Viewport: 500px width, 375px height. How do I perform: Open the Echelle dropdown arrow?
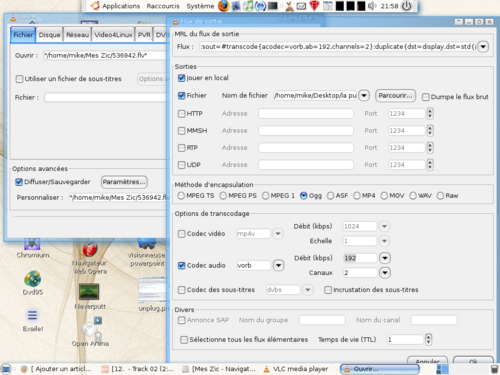pos(384,241)
